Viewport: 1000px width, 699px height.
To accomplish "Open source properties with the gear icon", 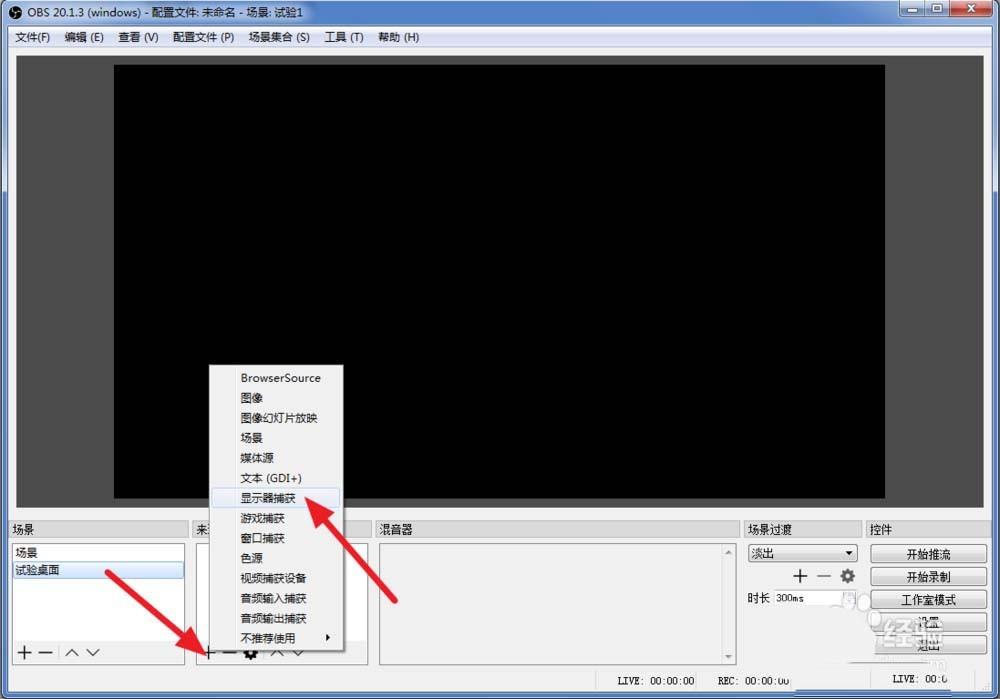I will (x=250, y=653).
